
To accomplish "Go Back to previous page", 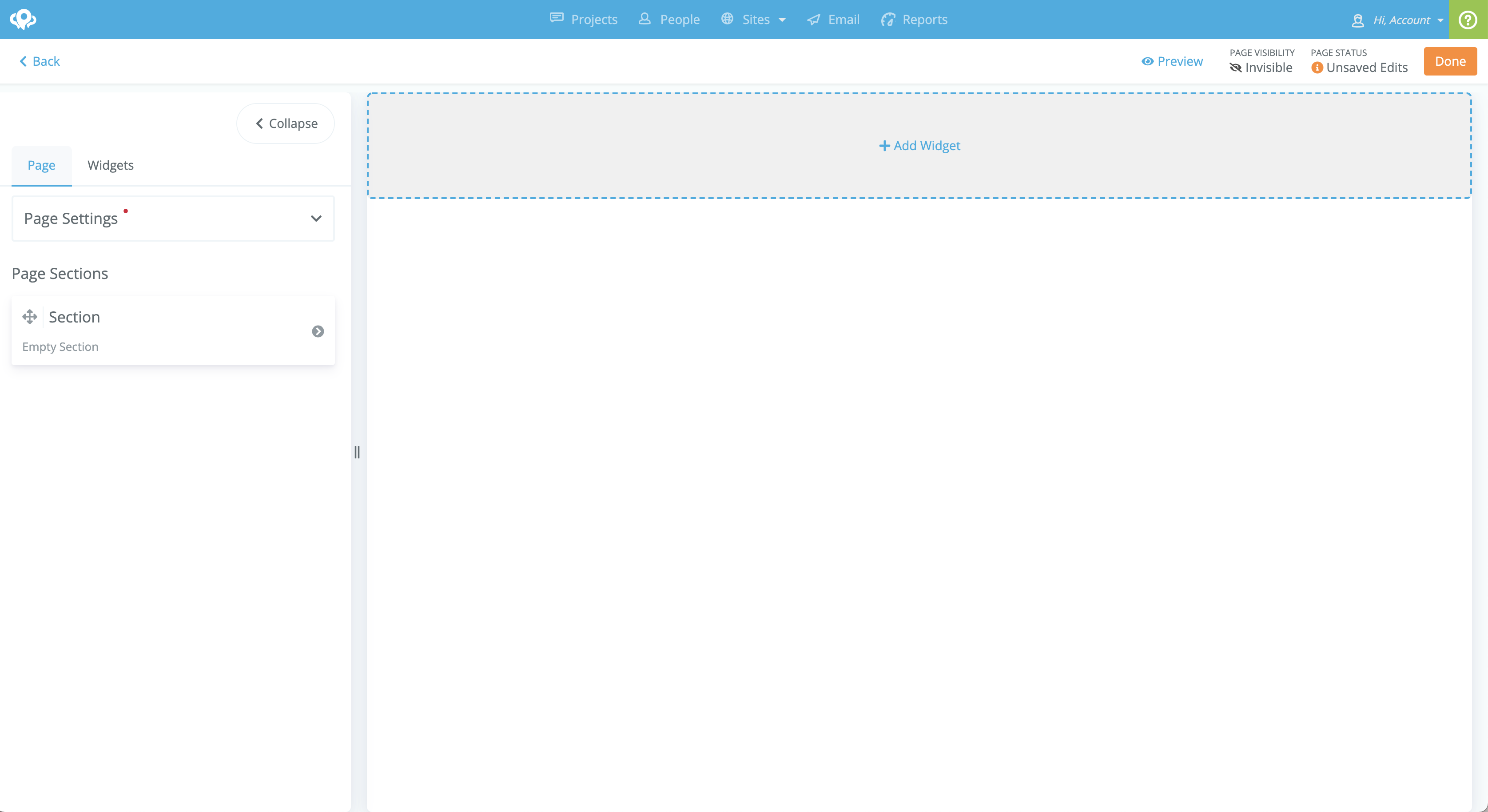I will point(40,61).
